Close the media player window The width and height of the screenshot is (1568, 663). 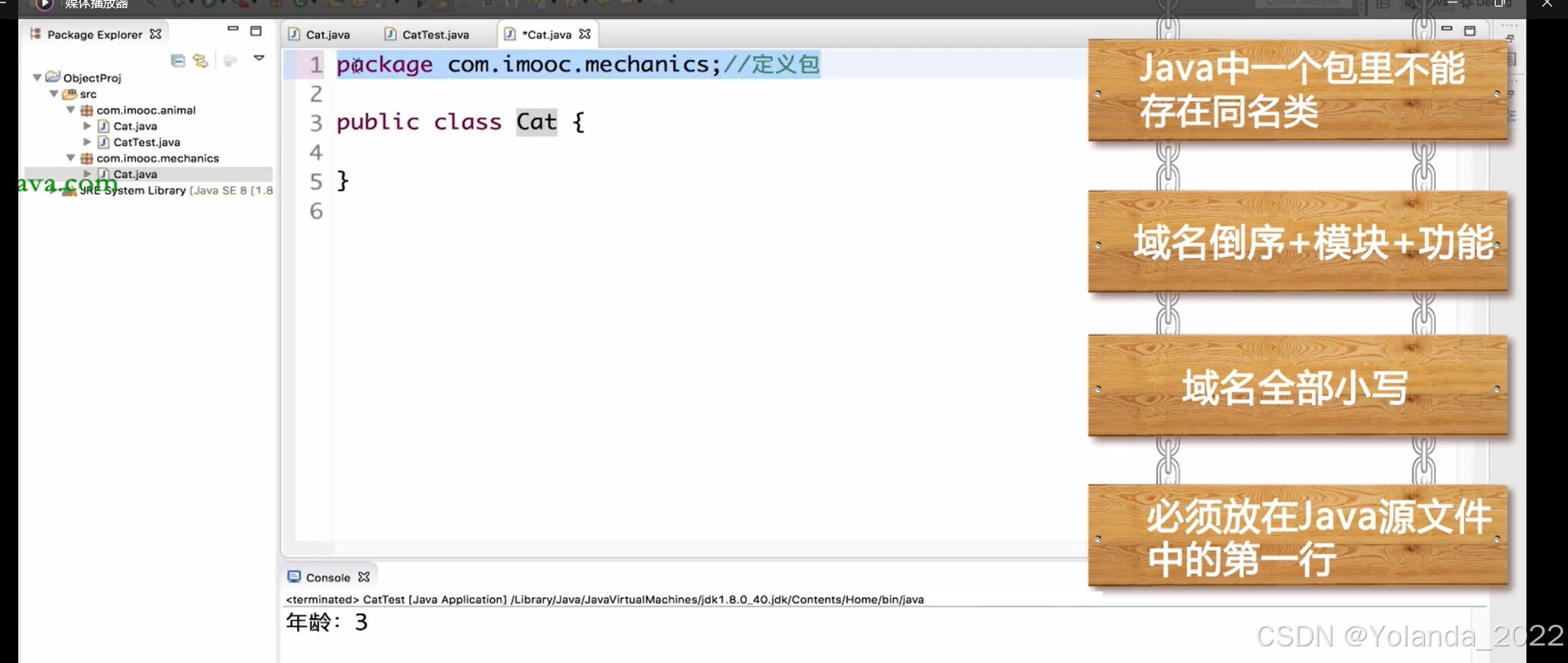(1547, 4)
